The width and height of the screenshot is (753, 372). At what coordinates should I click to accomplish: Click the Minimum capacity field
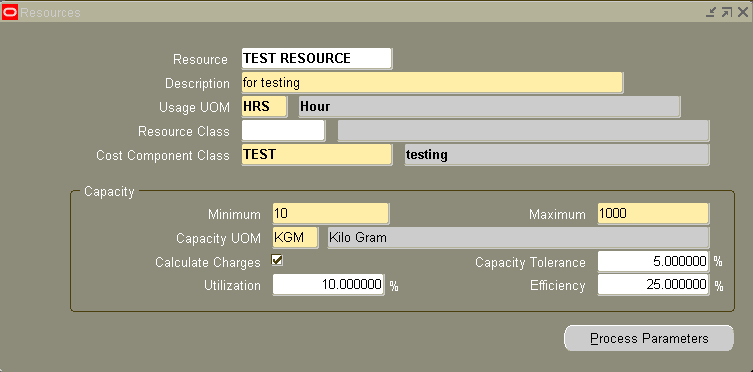330,214
